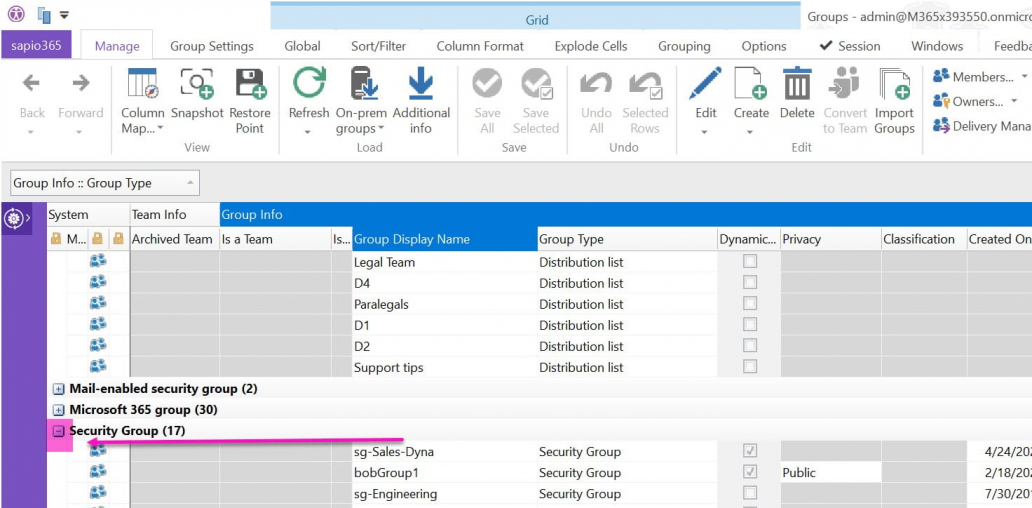Click the Import Groups icon
The width and height of the screenshot is (1032, 508).
894,83
